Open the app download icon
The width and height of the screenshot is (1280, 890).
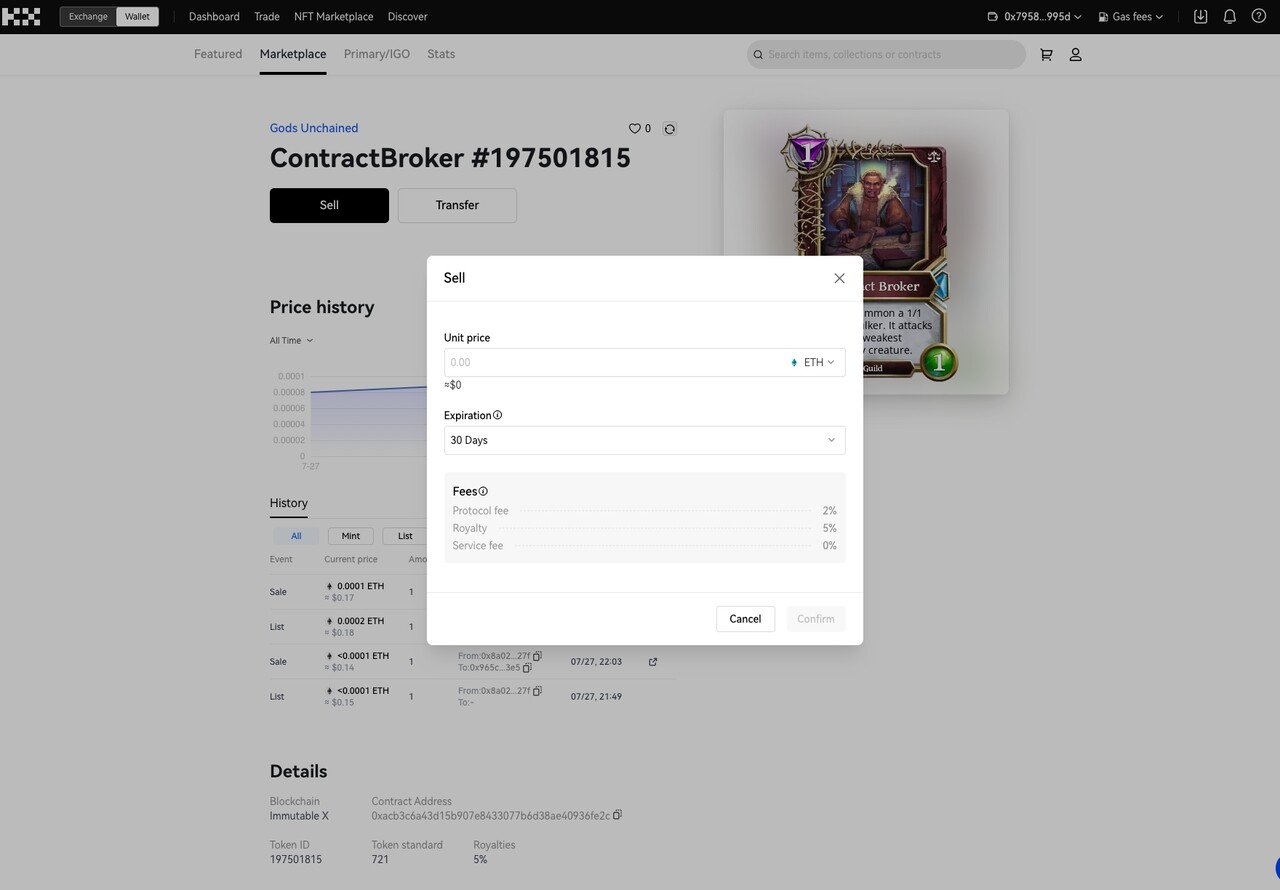click(1200, 16)
